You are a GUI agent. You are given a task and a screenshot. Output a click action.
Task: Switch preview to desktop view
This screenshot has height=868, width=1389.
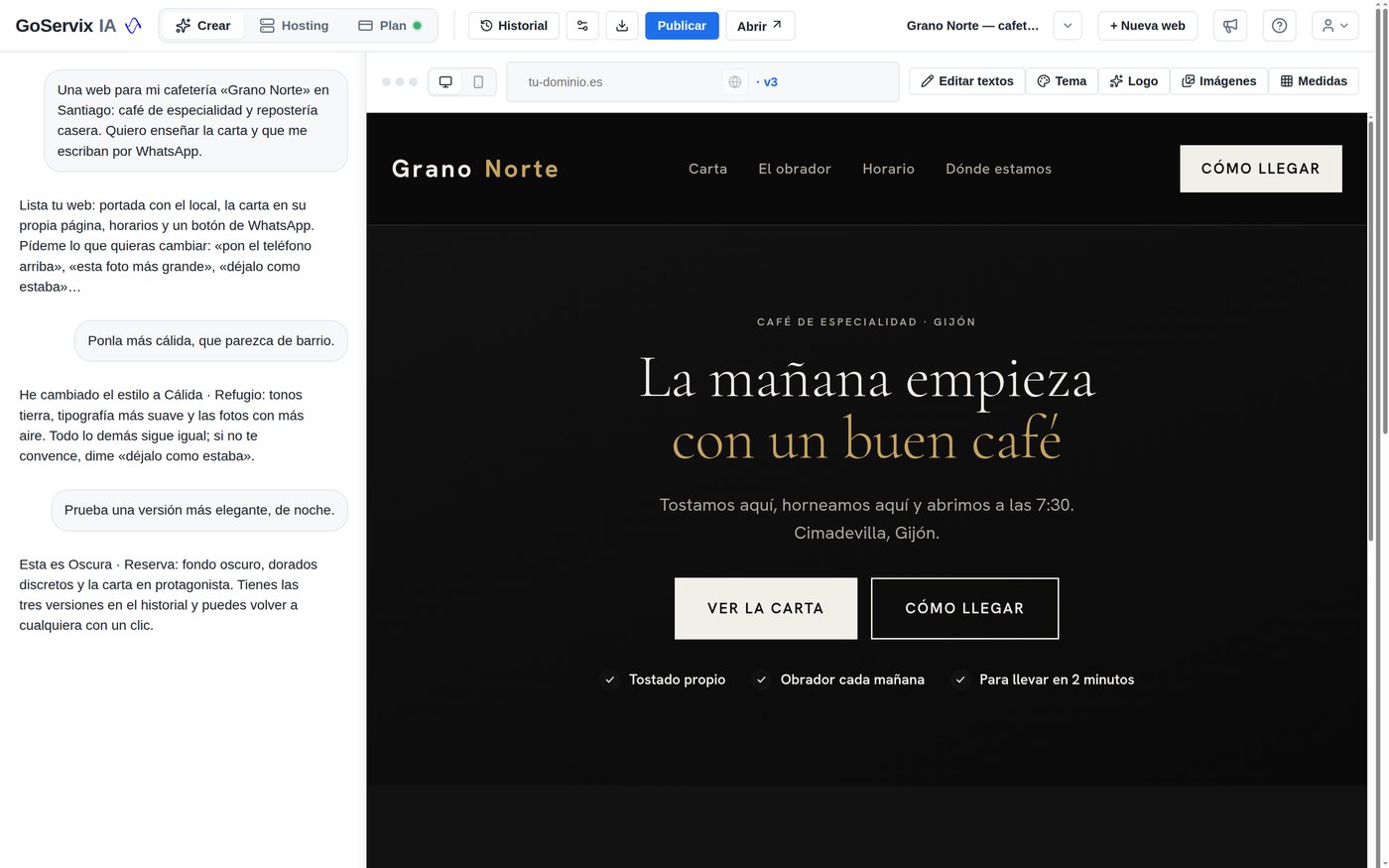tap(445, 82)
